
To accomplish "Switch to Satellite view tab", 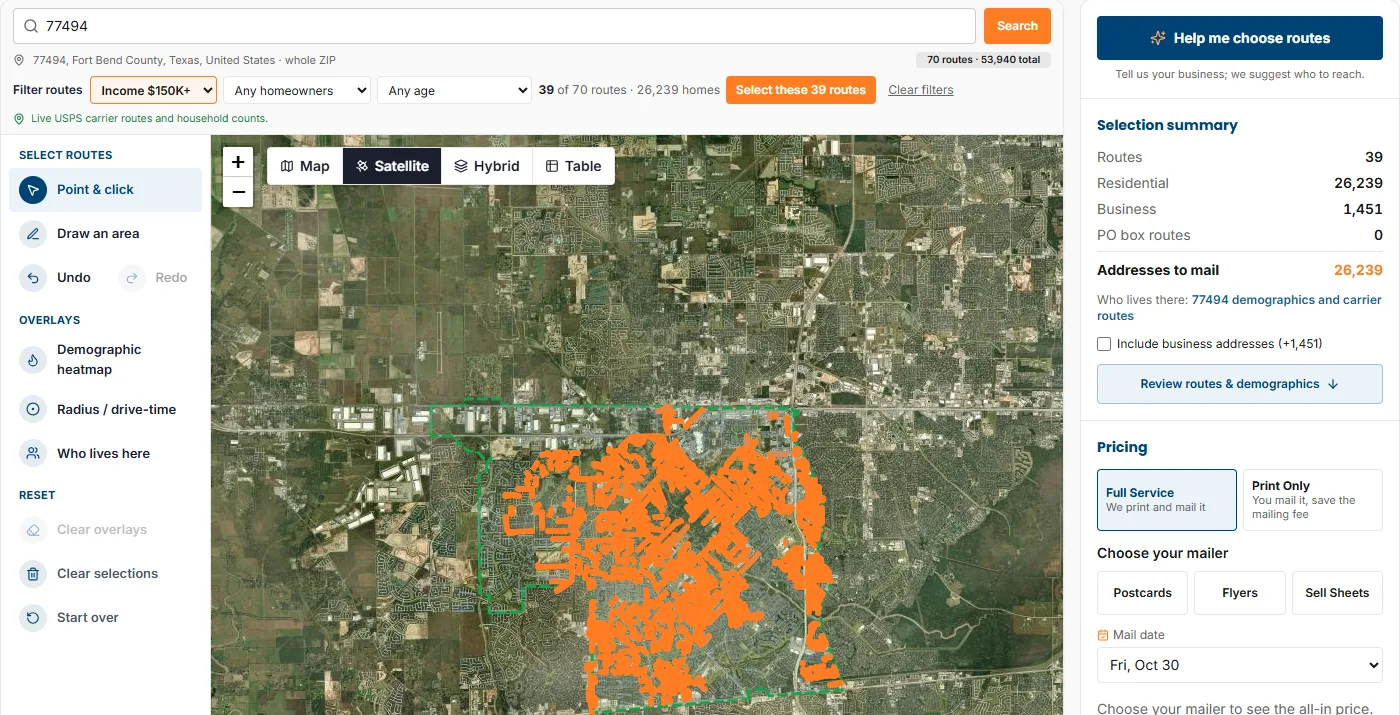I will (x=392, y=166).
